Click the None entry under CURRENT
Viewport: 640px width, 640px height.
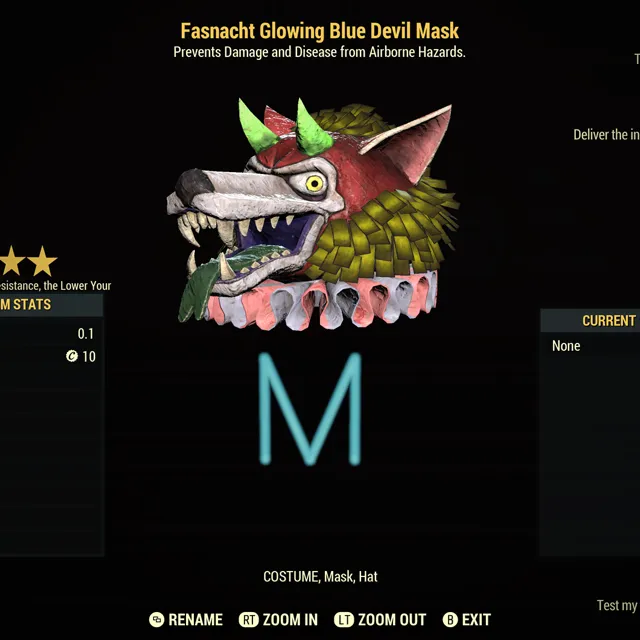(x=566, y=346)
